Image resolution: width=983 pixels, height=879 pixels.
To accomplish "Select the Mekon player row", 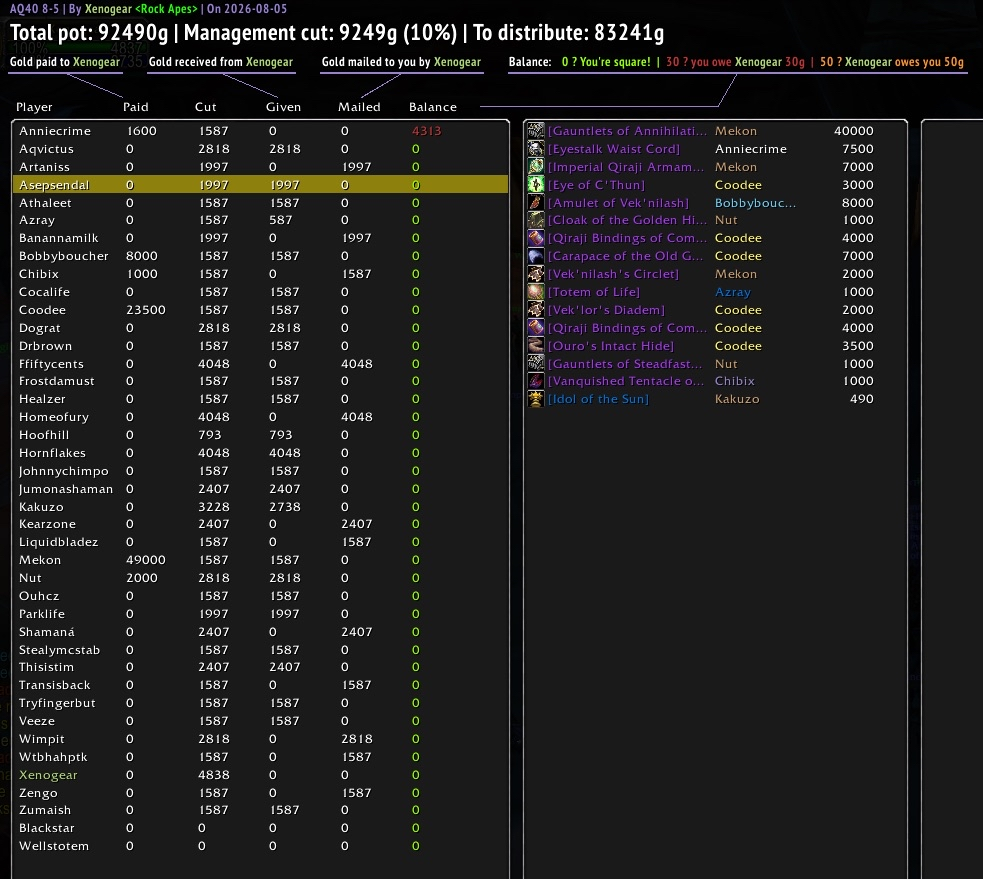I will click(260, 560).
